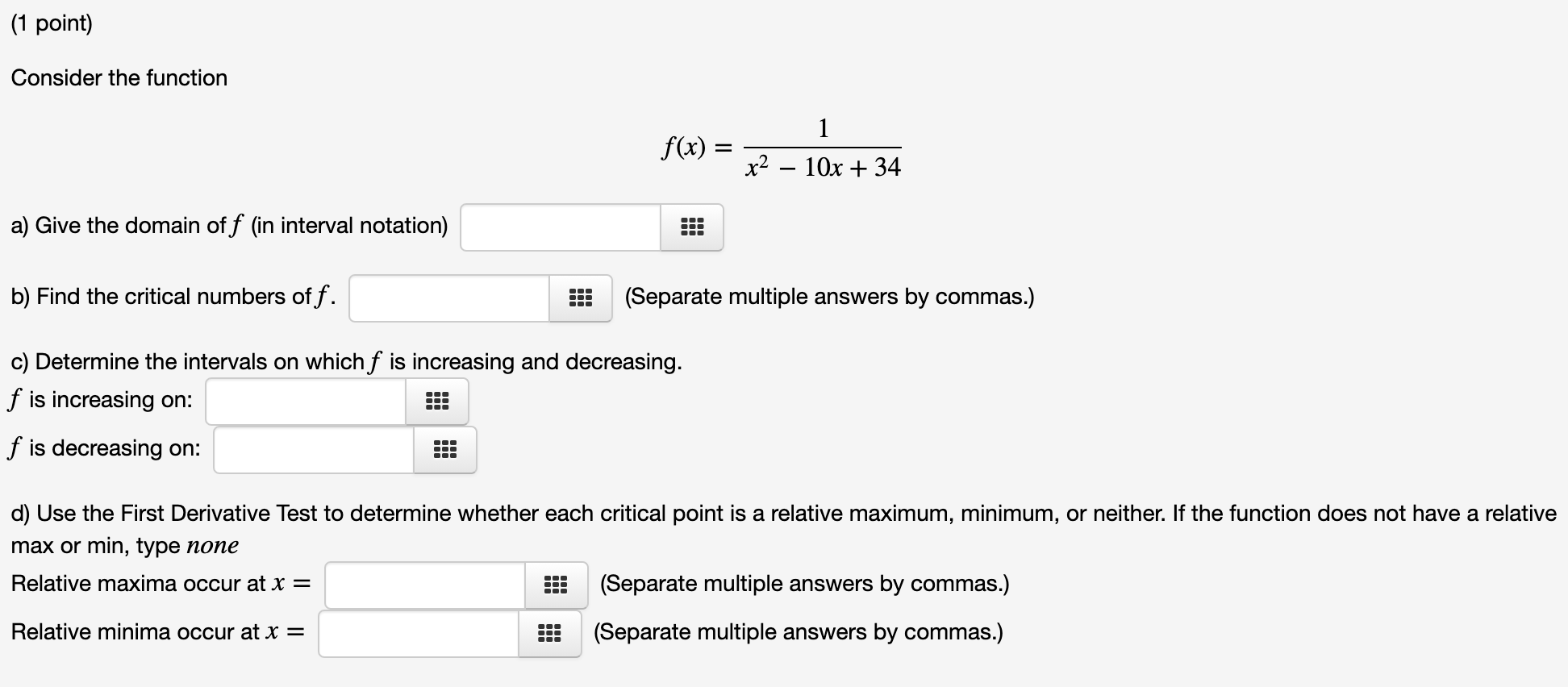Viewport: 1568px width, 687px height.
Task: Click the f is decreasing on answer box
Action: point(313,450)
